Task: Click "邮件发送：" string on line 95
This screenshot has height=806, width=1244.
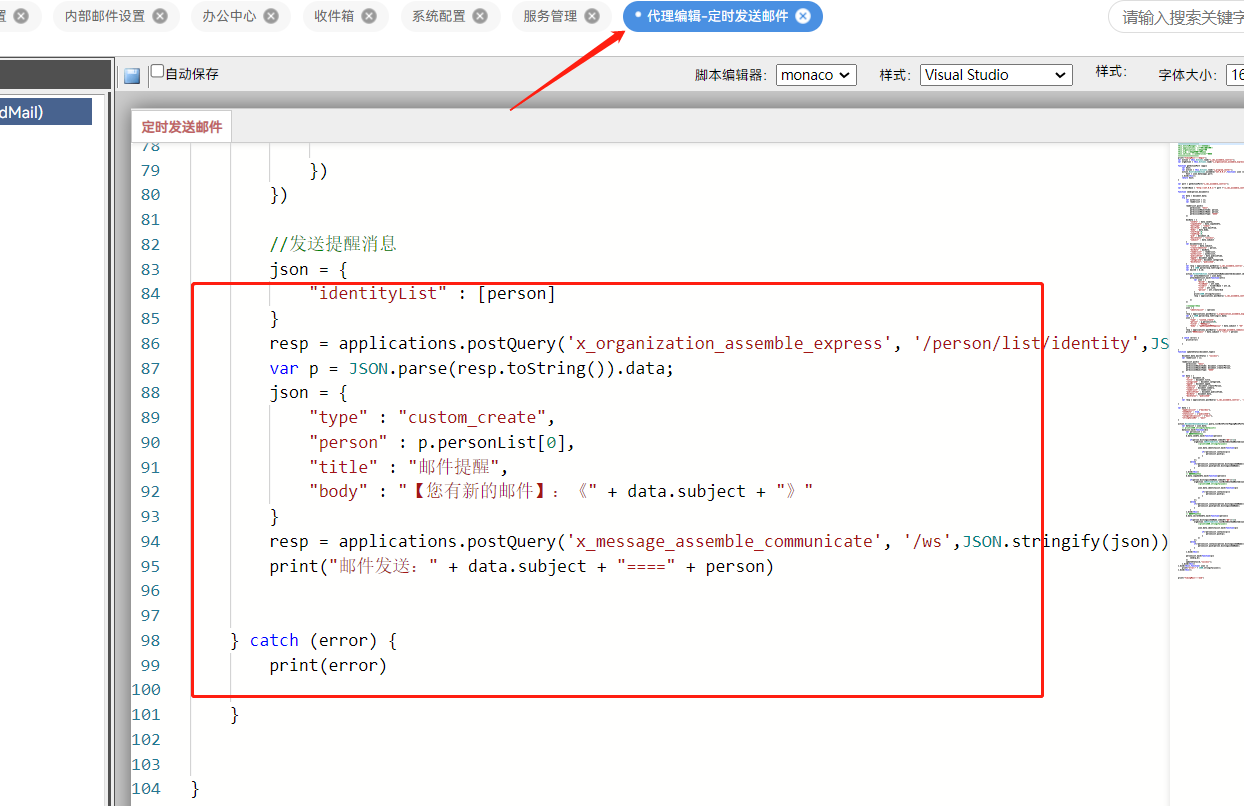Action: click(x=383, y=566)
